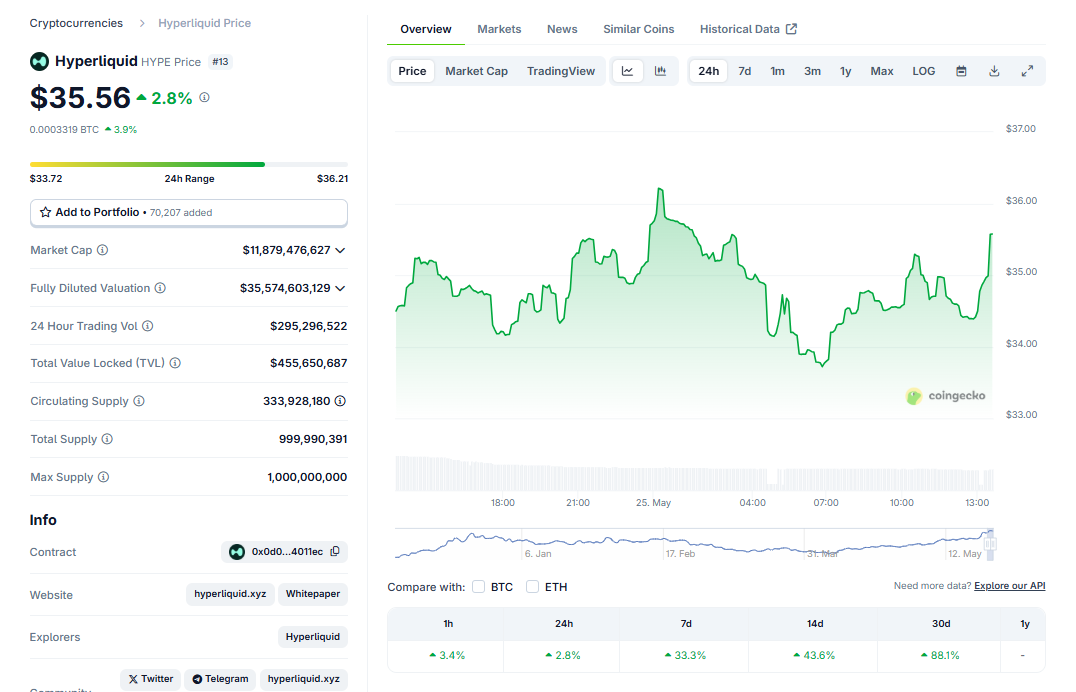This screenshot has height=692, width=1076.
Task: Select 1m chart timeframe
Action: [x=777, y=71]
